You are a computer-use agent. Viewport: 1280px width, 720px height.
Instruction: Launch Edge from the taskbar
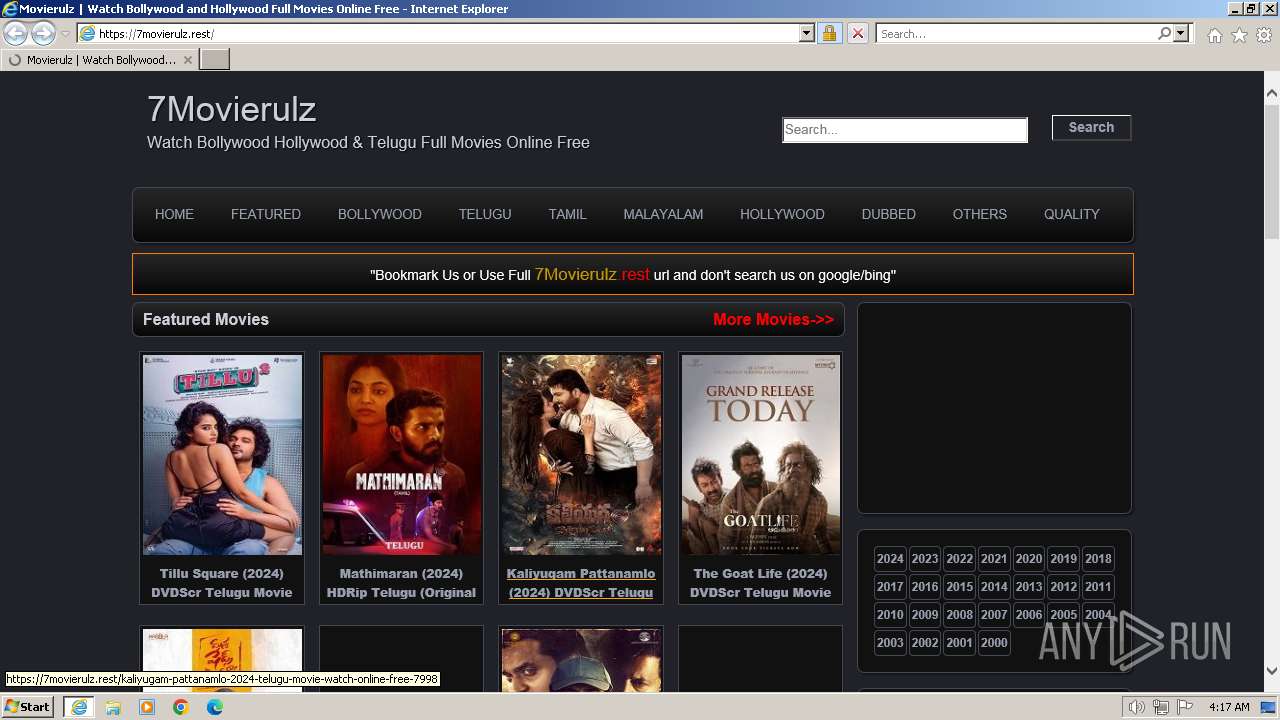tap(215, 707)
